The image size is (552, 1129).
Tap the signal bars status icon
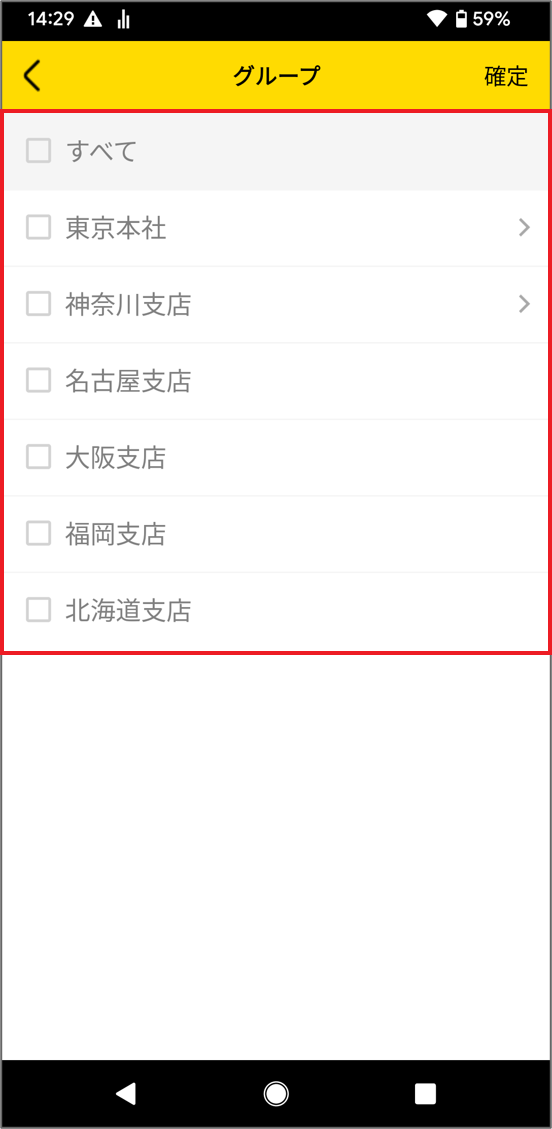[x=124, y=19]
